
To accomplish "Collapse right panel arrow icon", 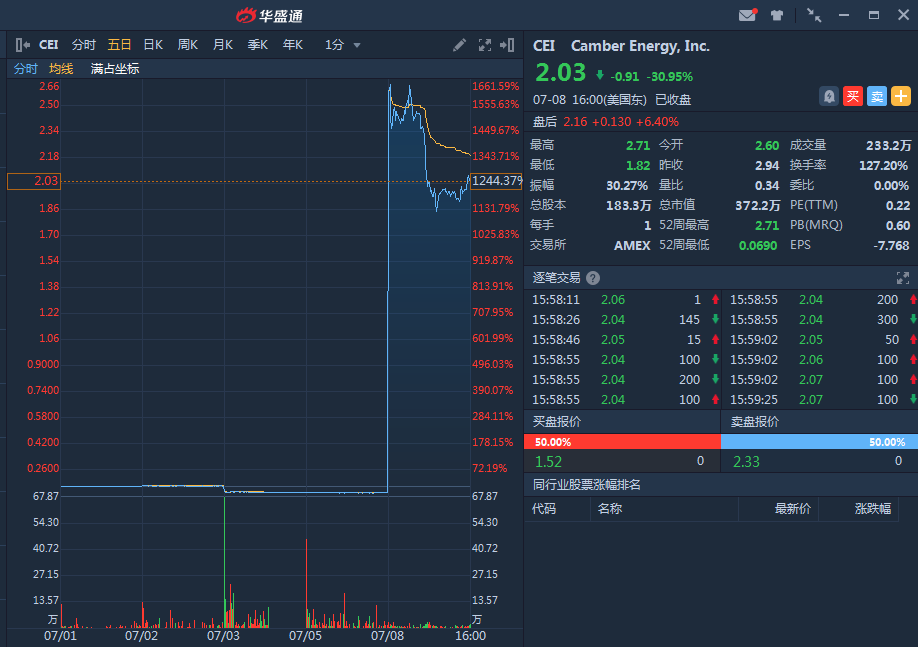I will tap(507, 45).
